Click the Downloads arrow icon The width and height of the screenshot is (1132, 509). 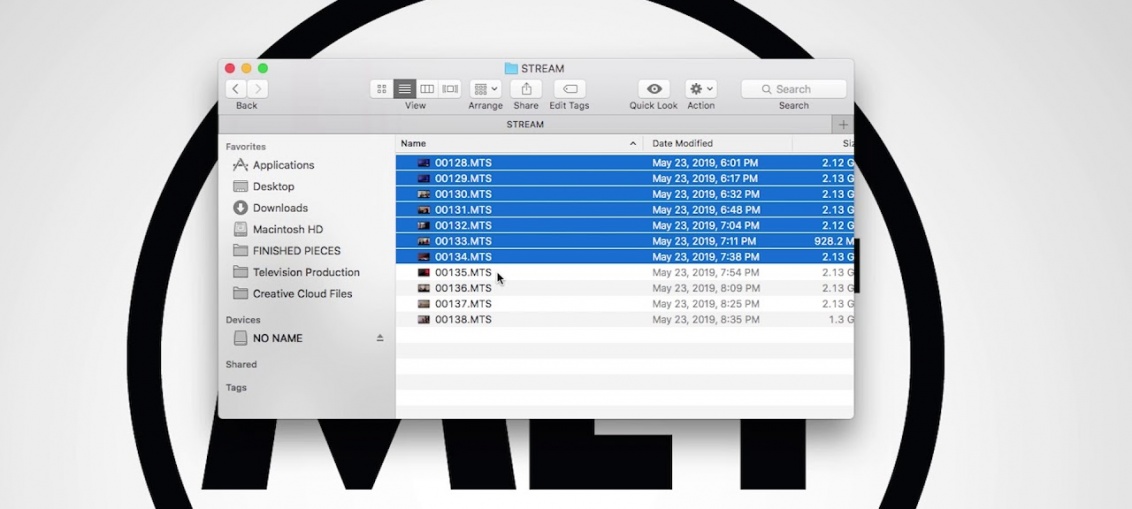[x=240, y=208]
